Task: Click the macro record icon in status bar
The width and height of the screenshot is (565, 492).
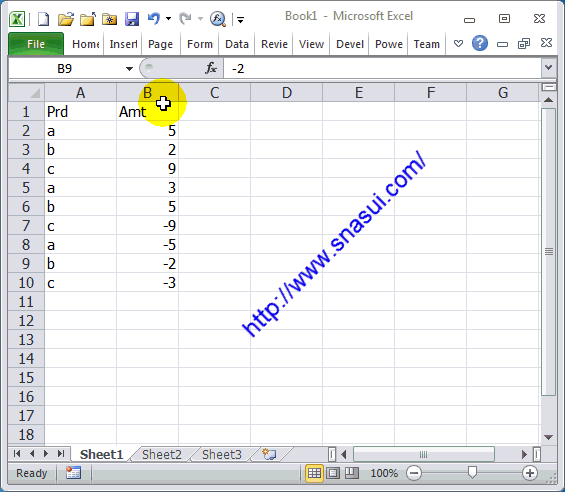Action: 74,473
